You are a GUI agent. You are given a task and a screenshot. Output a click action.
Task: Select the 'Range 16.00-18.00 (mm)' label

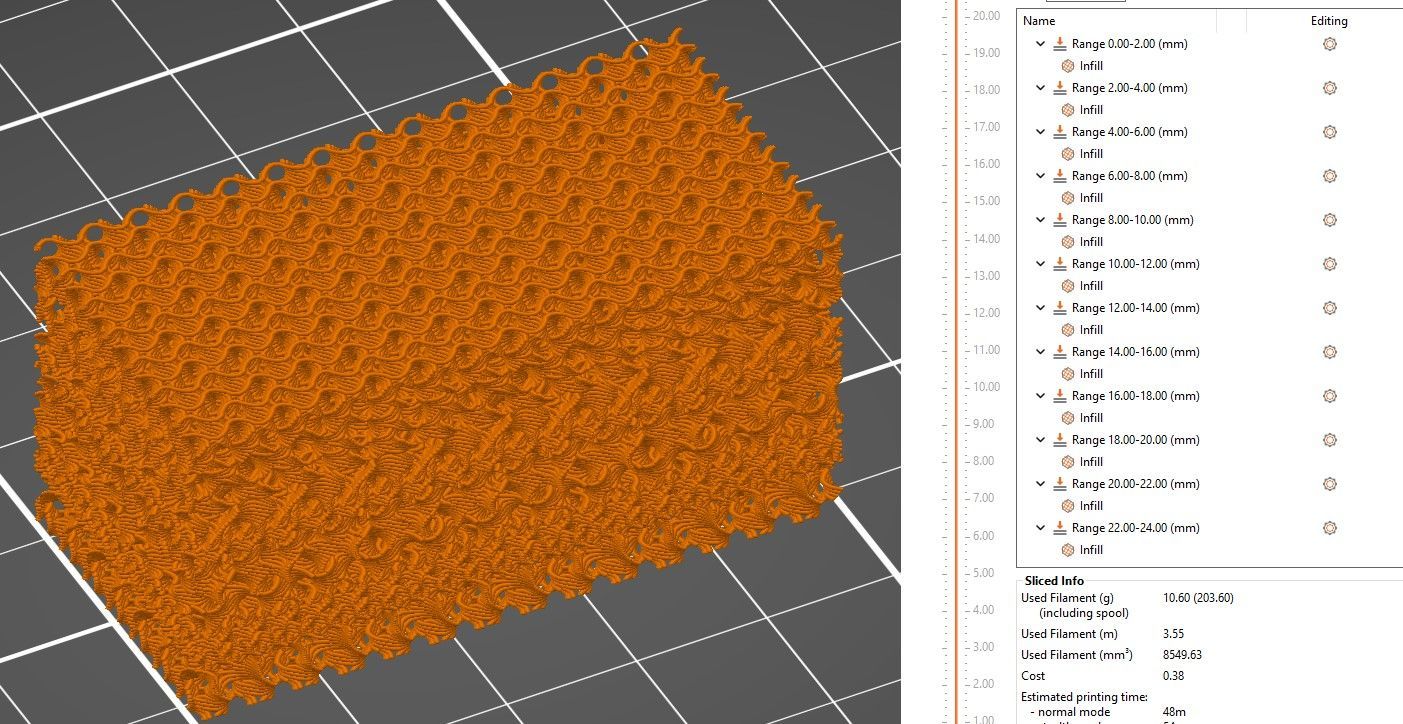(1136, 396)
